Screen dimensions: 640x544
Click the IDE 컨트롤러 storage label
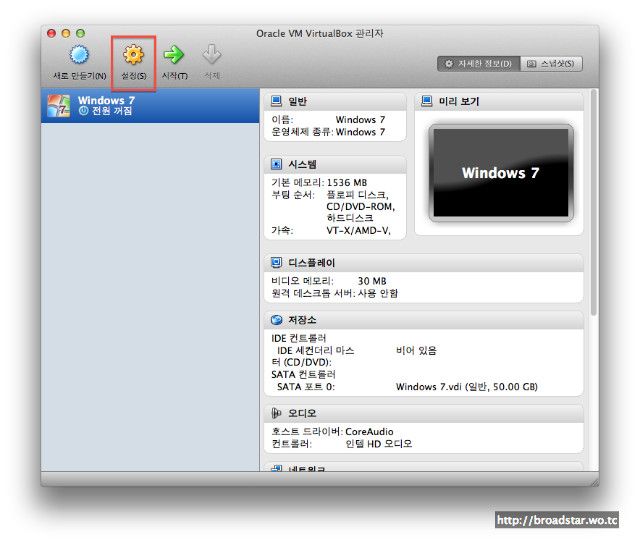298,338
